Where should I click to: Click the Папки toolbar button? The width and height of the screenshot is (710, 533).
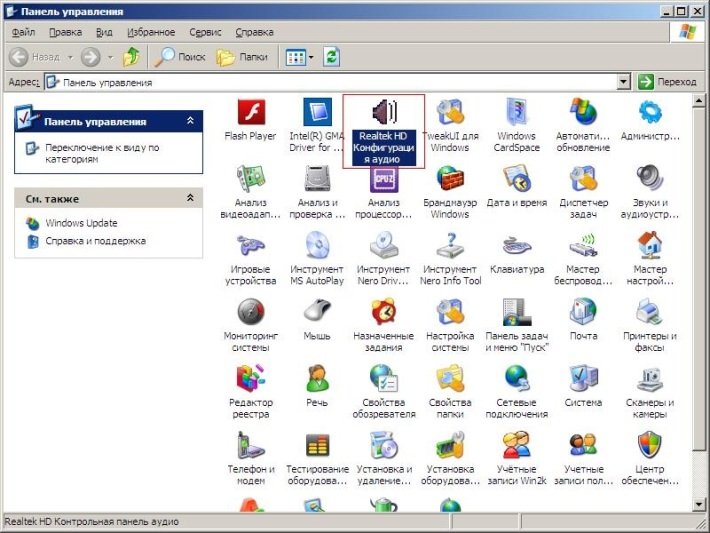[x=243, y=57]
